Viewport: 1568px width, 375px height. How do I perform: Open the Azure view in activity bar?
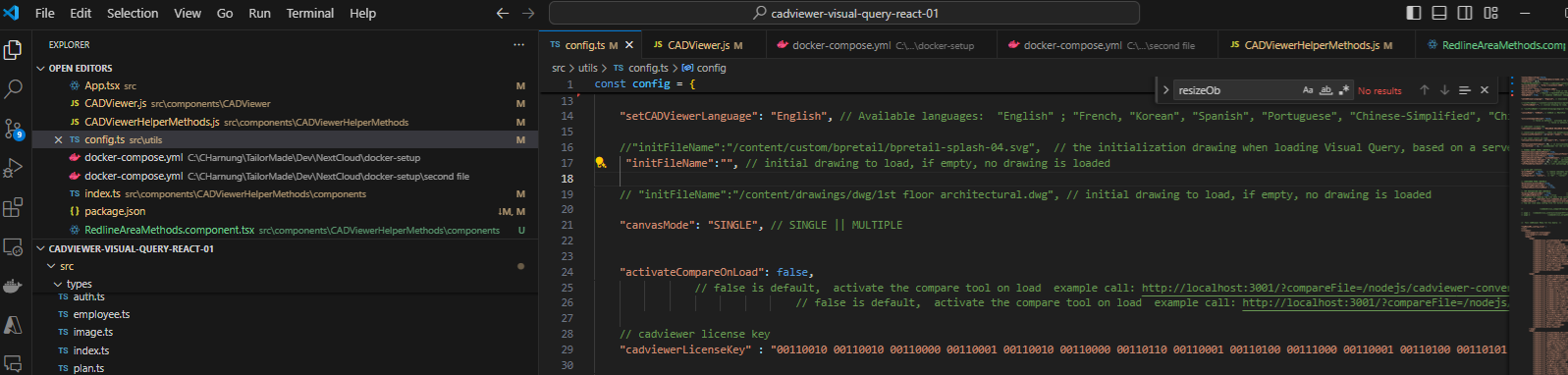point(14,325)
